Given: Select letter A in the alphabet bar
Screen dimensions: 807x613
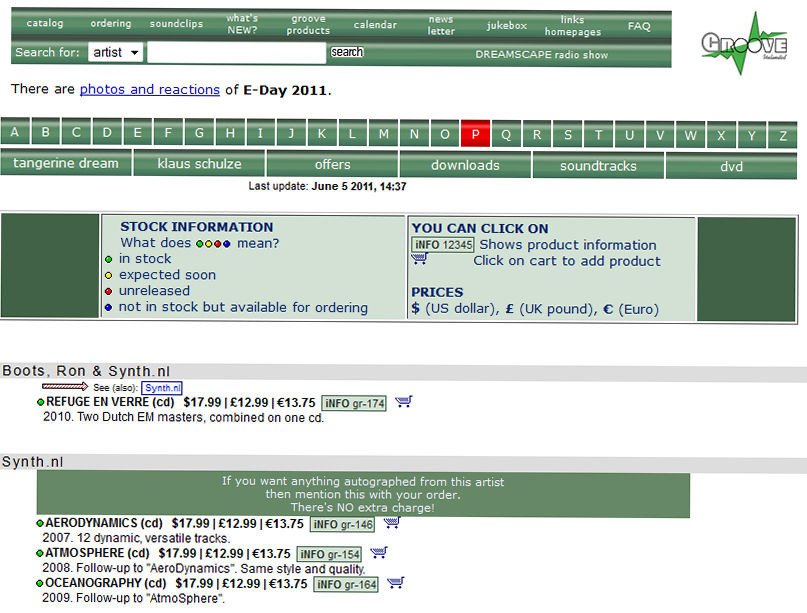Looking at the screenshot, I should 15,132.
